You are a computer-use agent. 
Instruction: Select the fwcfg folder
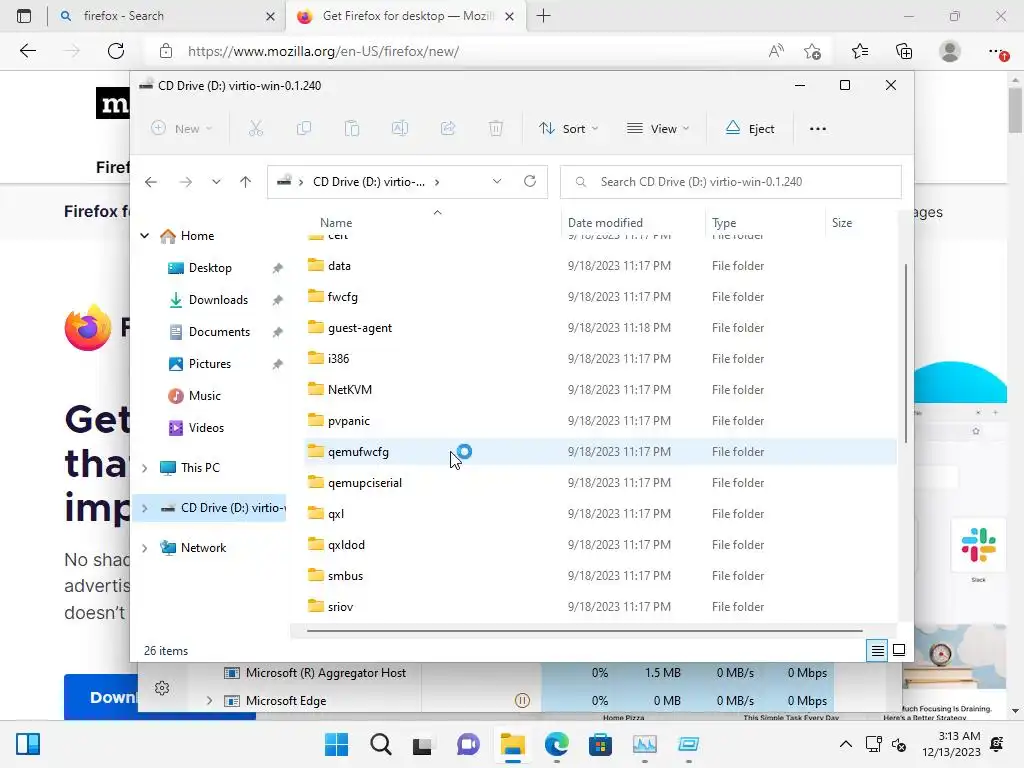pos(342,296)
